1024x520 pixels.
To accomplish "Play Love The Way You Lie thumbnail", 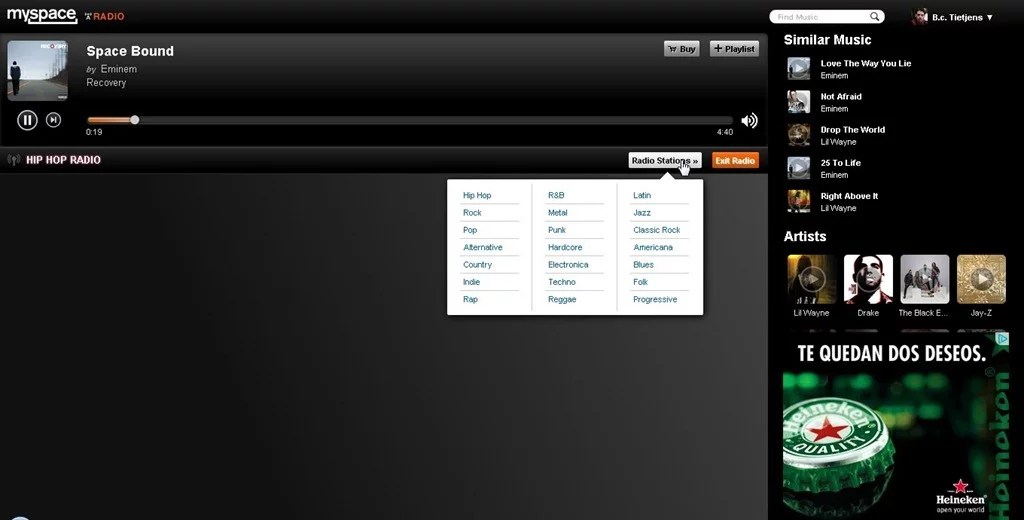I will point(798,69).
